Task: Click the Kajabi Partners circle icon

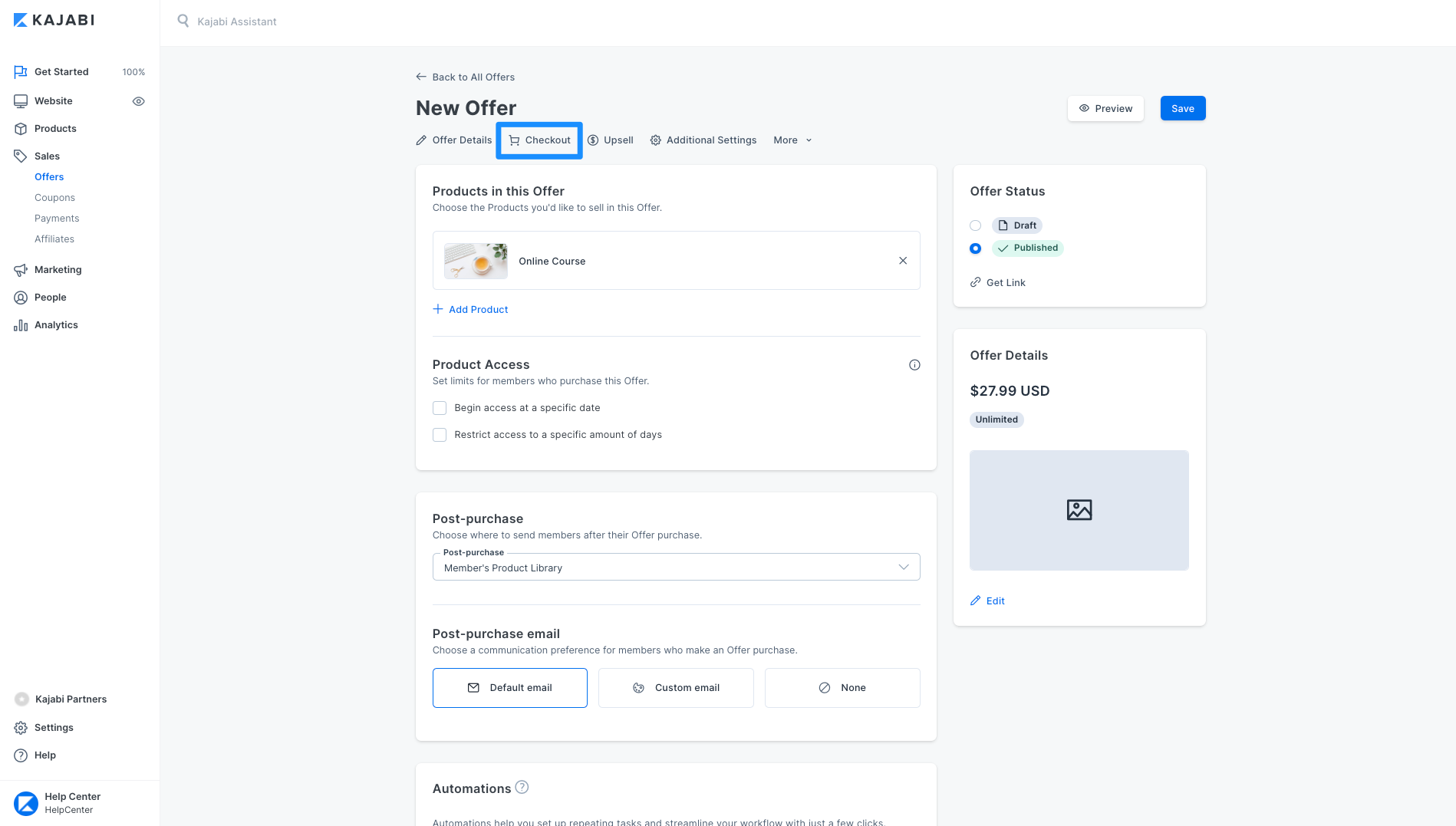Action: pos(21,699)
